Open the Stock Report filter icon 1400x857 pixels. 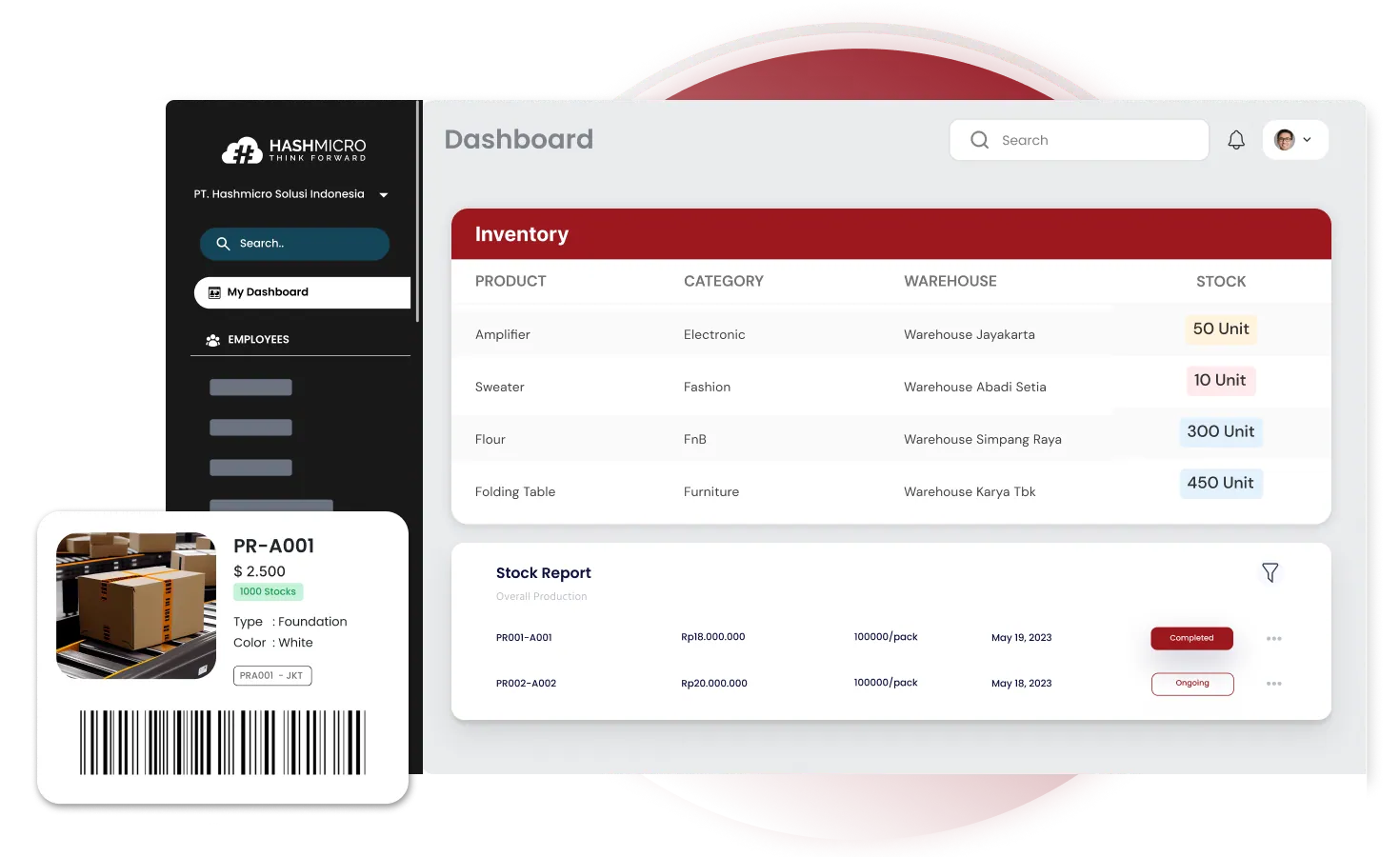click(1270, 572)
